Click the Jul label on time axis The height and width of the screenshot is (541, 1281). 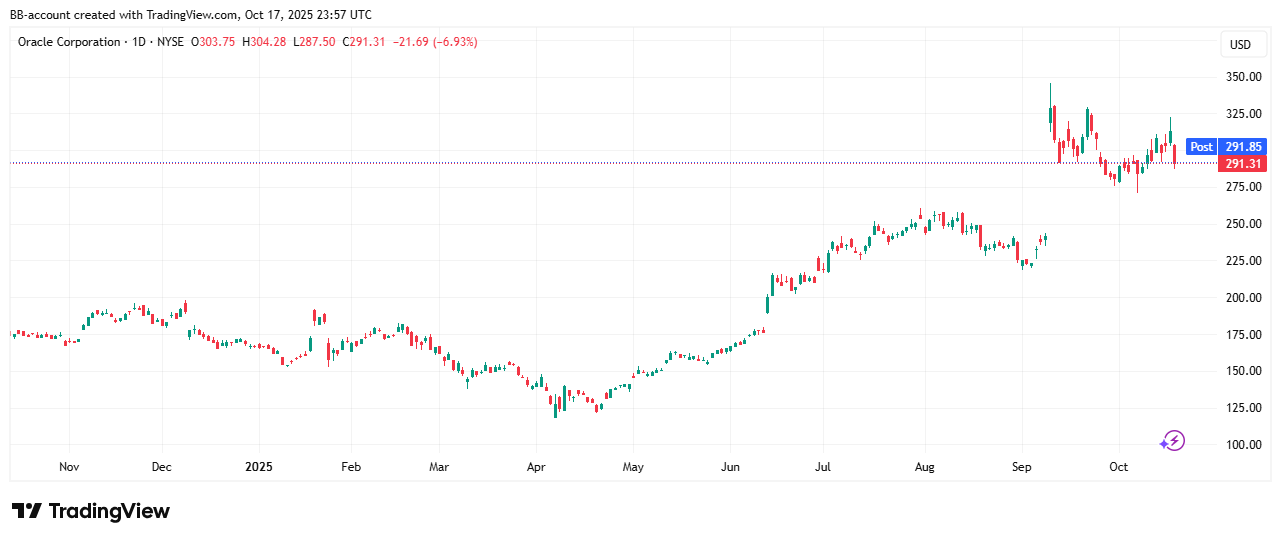822,467
